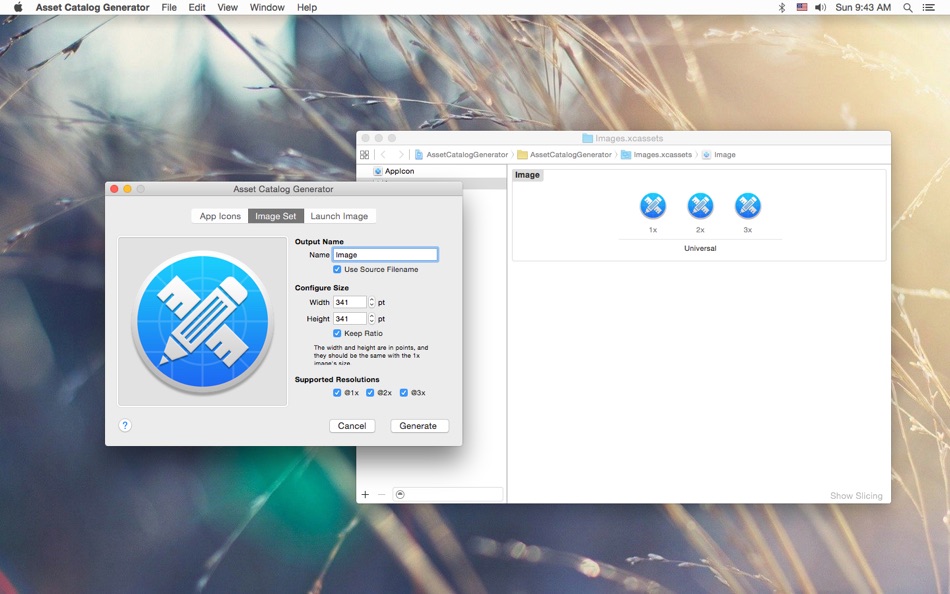Click the Height stepper arrows
The height and width of the screenshot is (594, 950).
click(x=372, y=318)
